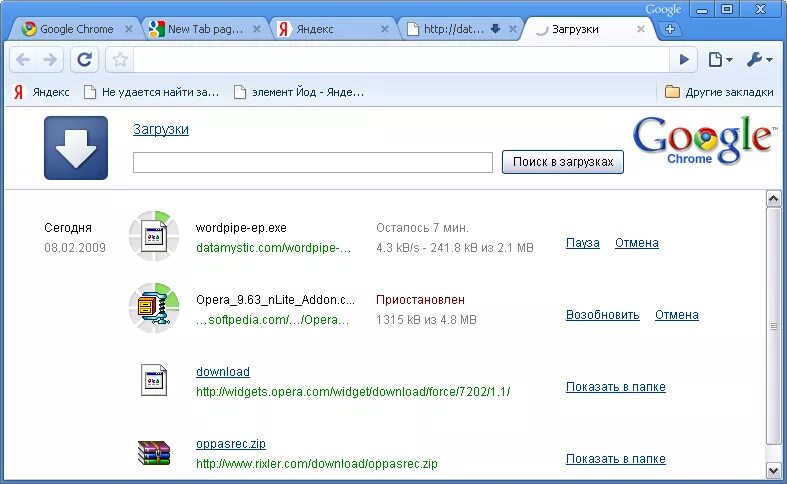
Task: Open the page menu dropdown
Action: 720,60
